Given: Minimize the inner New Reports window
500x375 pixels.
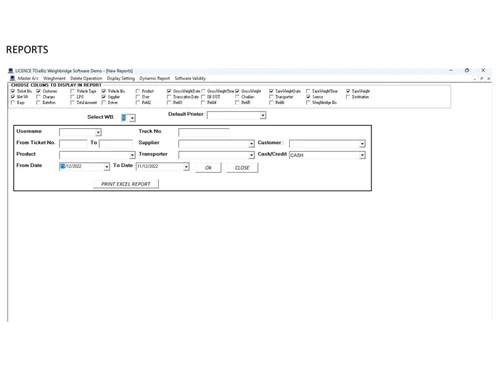Looking at the screenshot, I should 475,78.
